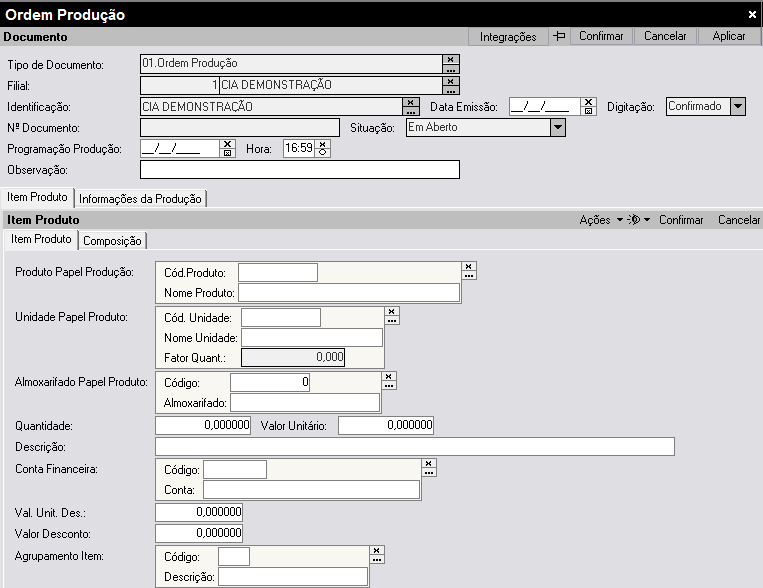Click the Programação Produção date input

[180, 148]
